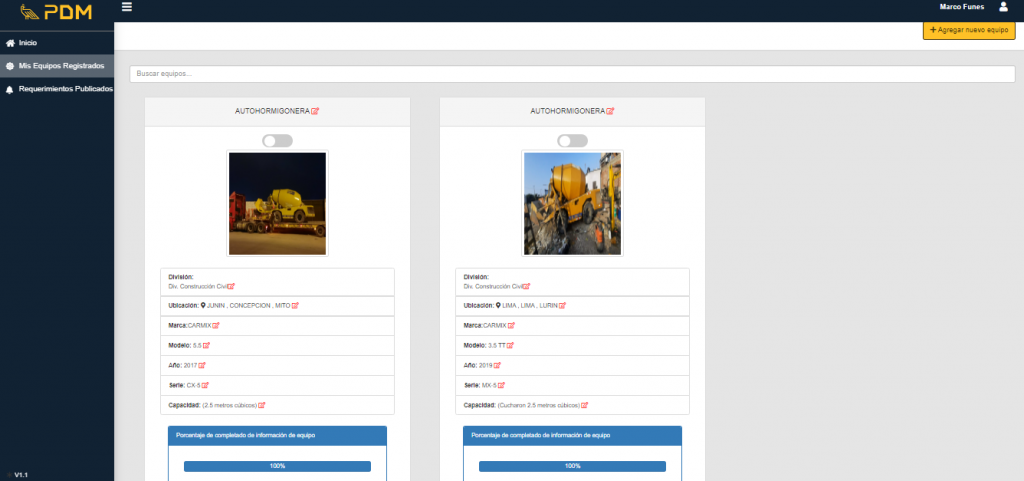
Task: Go to Inicio in the sidebar
Action: (27, 43)
